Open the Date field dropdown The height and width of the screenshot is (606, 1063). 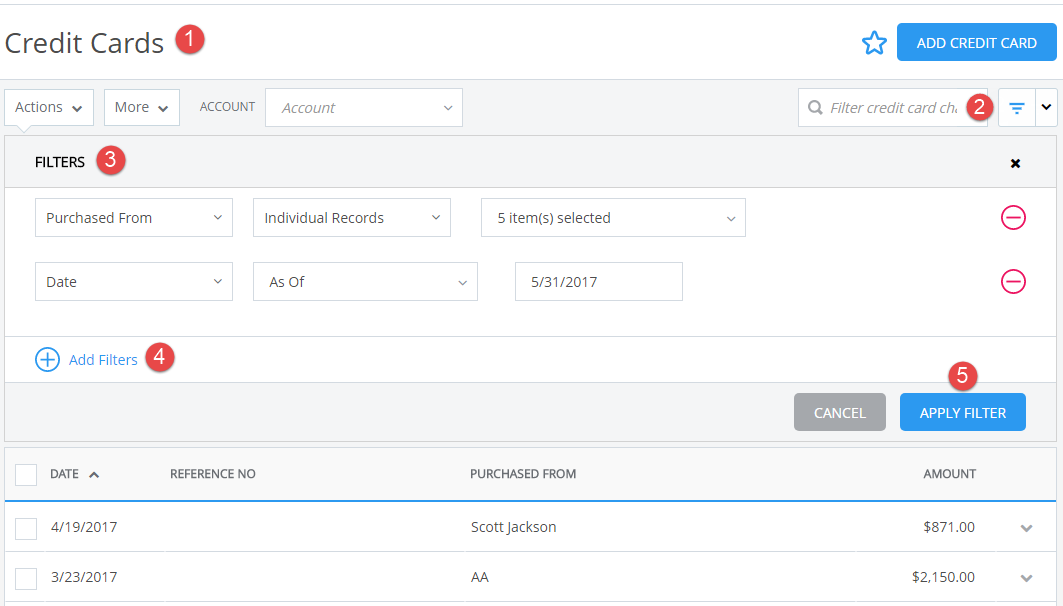tap(134, 281)
